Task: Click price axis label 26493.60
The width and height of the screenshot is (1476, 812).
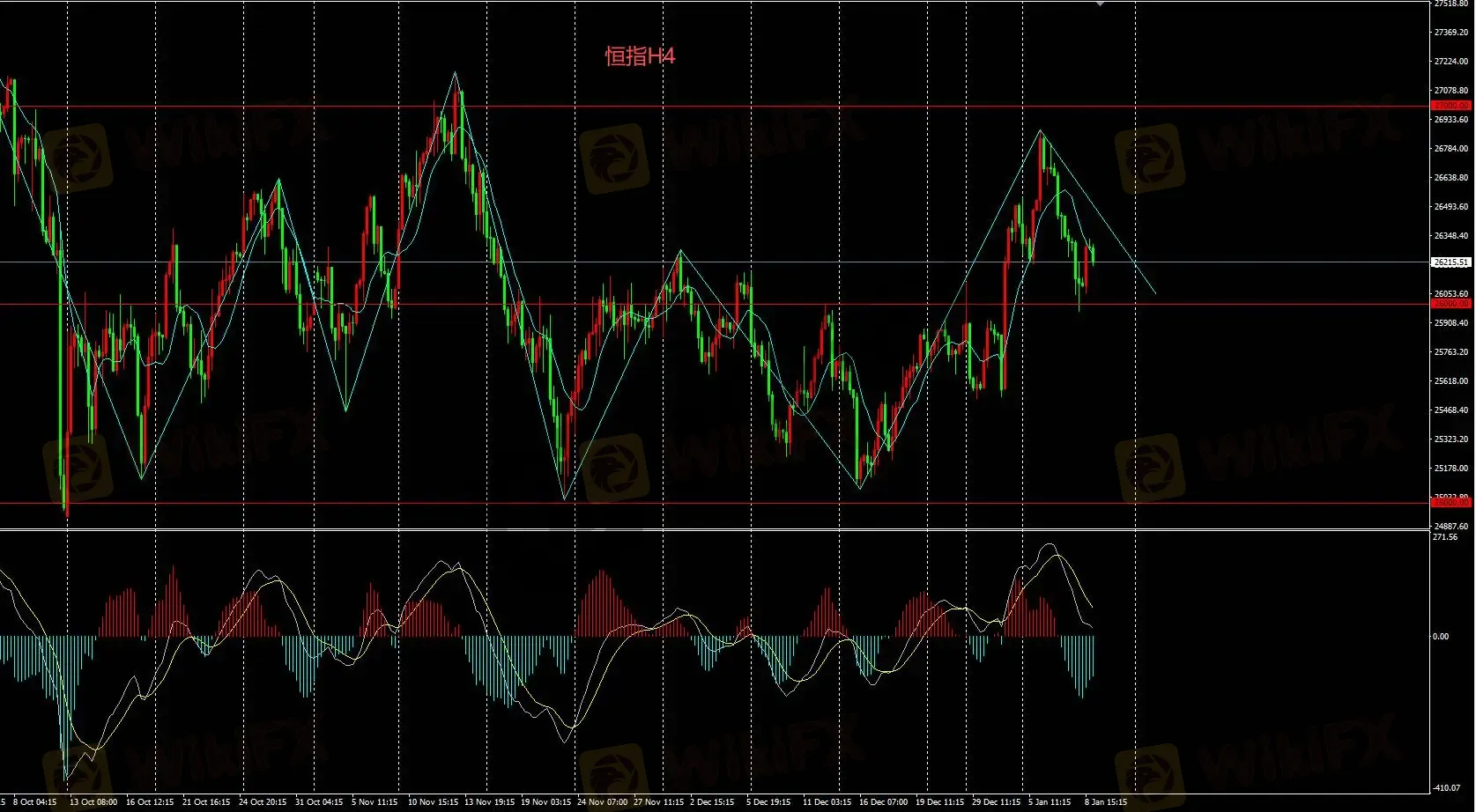Action: pyautogui.click(x=1451, y=207)
